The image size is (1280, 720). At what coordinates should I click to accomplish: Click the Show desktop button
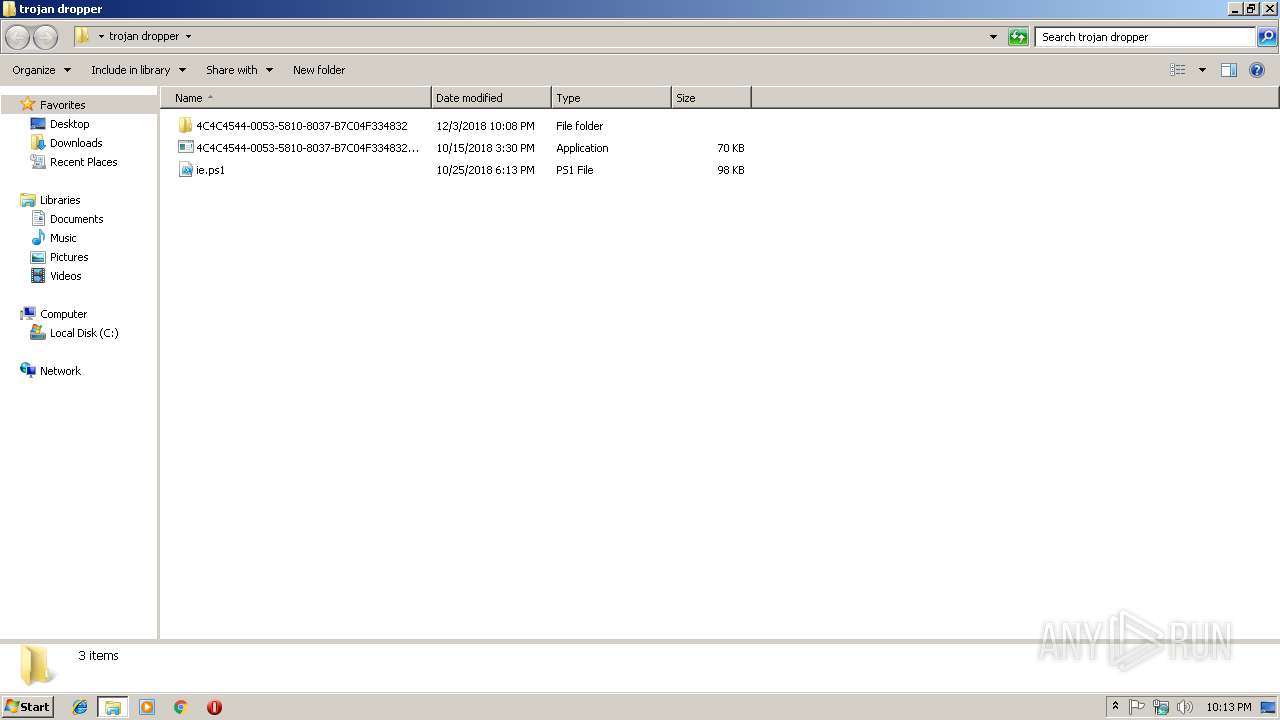(x=1269, y=707)
